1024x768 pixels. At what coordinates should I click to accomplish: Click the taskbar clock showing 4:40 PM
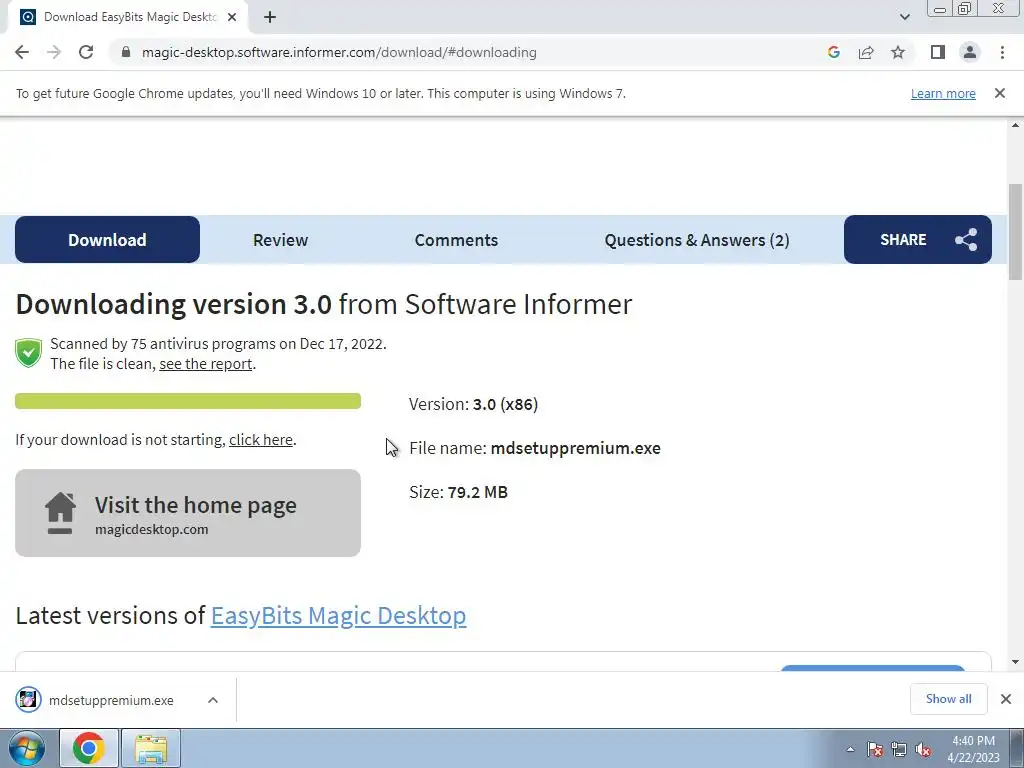(973, 749)
